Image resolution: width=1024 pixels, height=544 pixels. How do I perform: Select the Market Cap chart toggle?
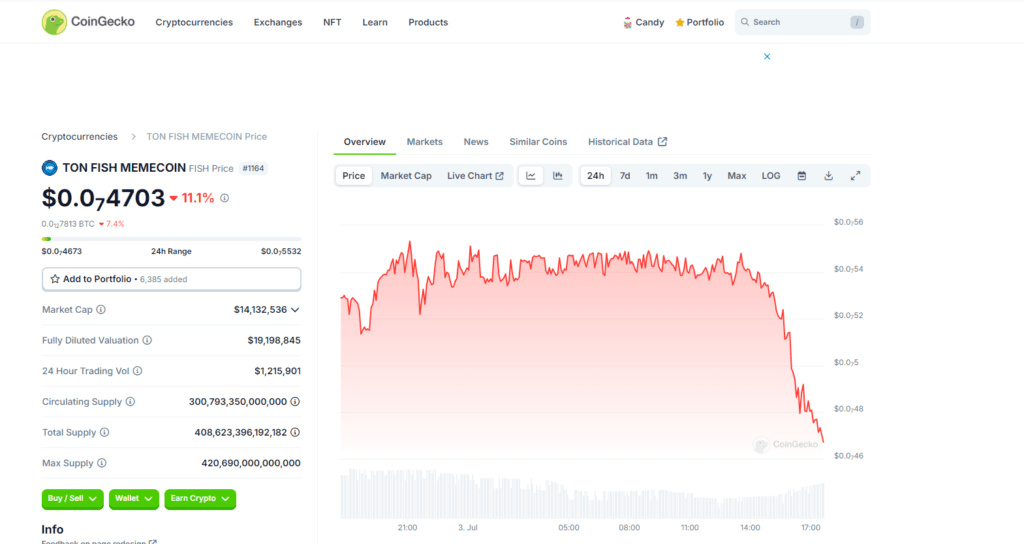[406, 176]
